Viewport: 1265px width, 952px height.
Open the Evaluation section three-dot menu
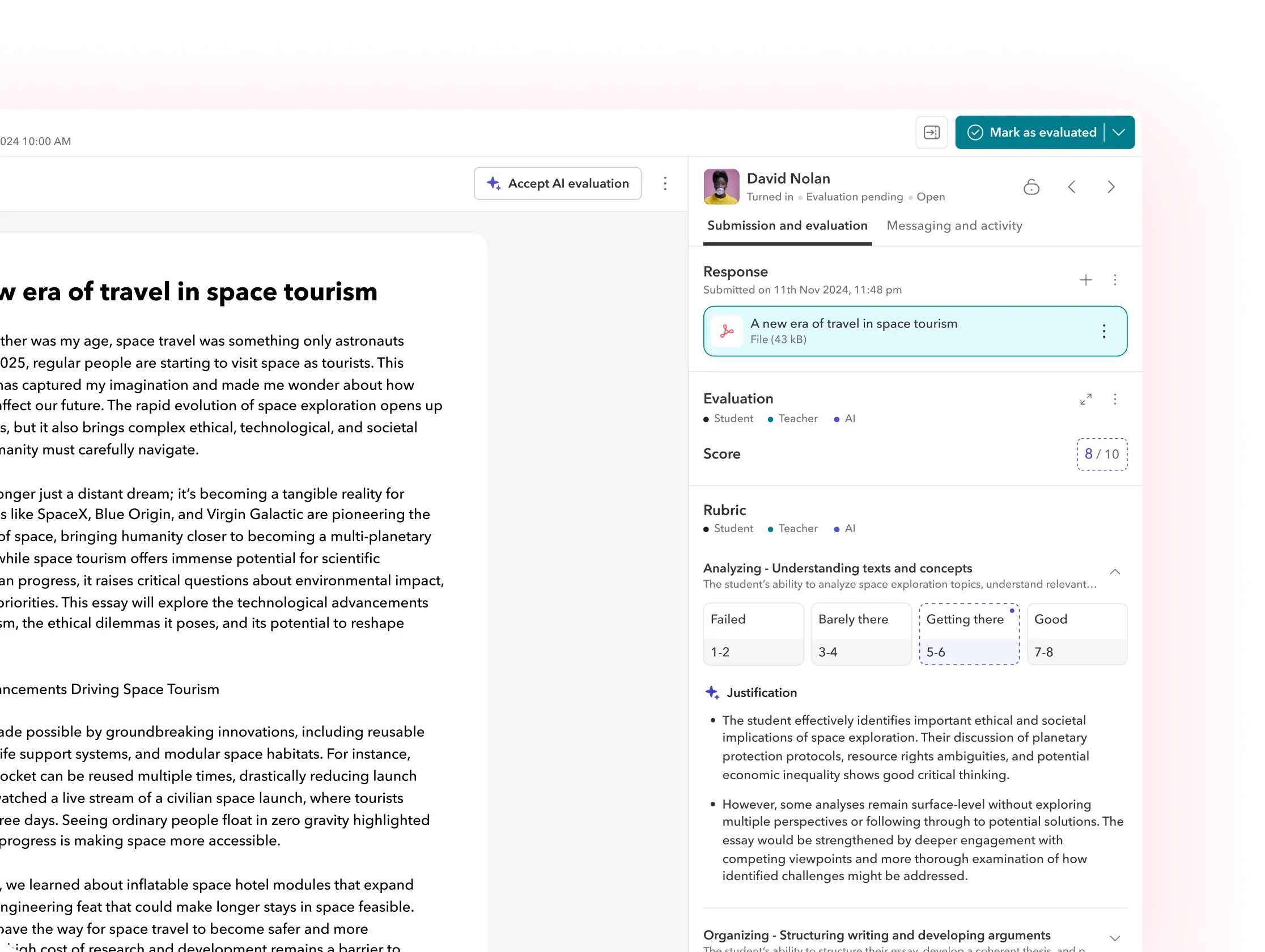pyautogui.click(x=1115, y=399)
